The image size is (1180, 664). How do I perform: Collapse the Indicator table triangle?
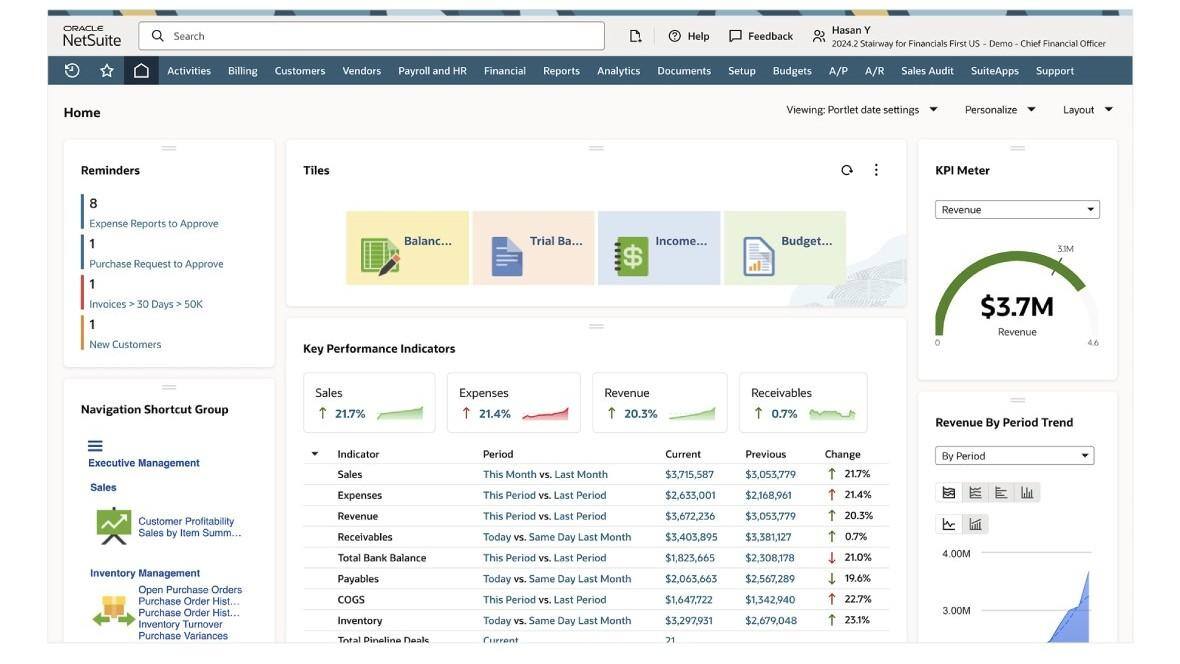click(x=315, y=454)
